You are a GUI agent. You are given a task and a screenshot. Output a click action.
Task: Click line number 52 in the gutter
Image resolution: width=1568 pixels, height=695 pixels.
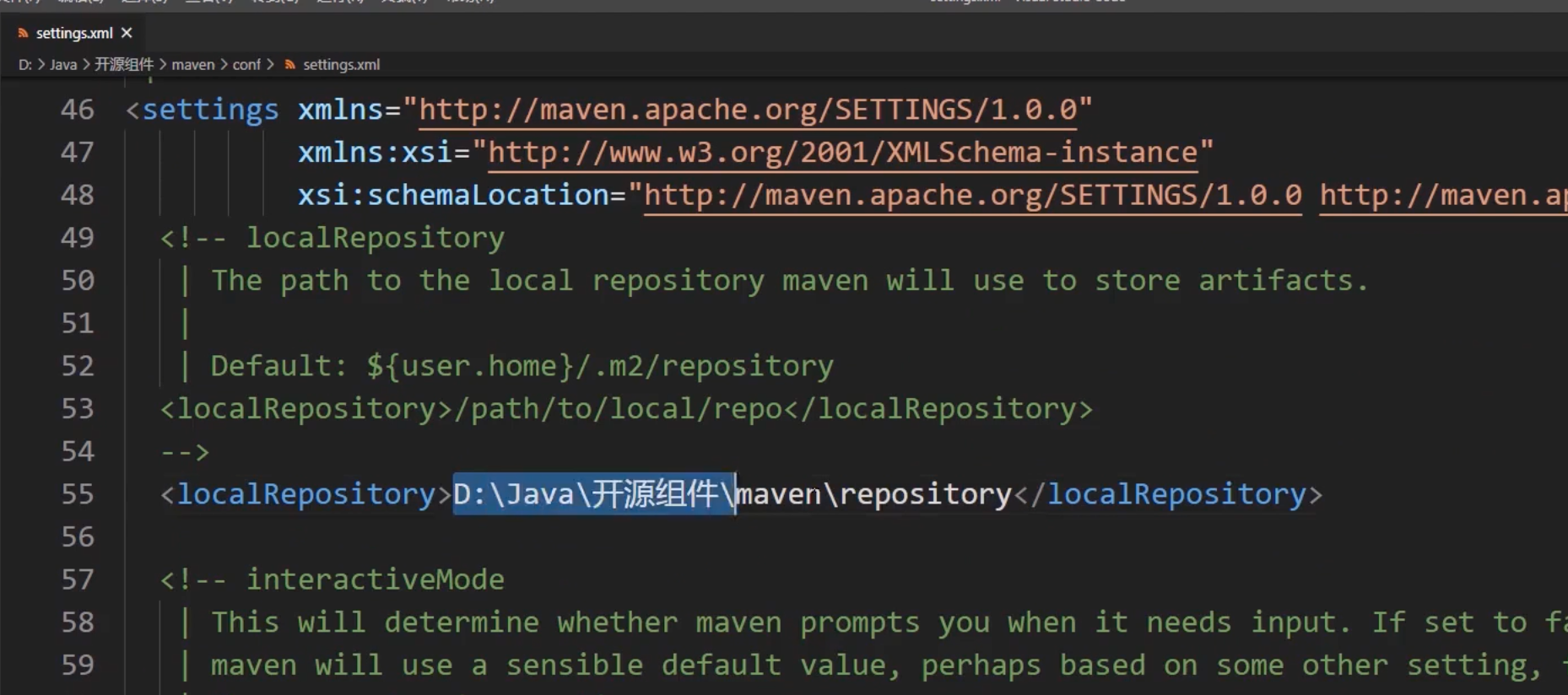point(78,366)
